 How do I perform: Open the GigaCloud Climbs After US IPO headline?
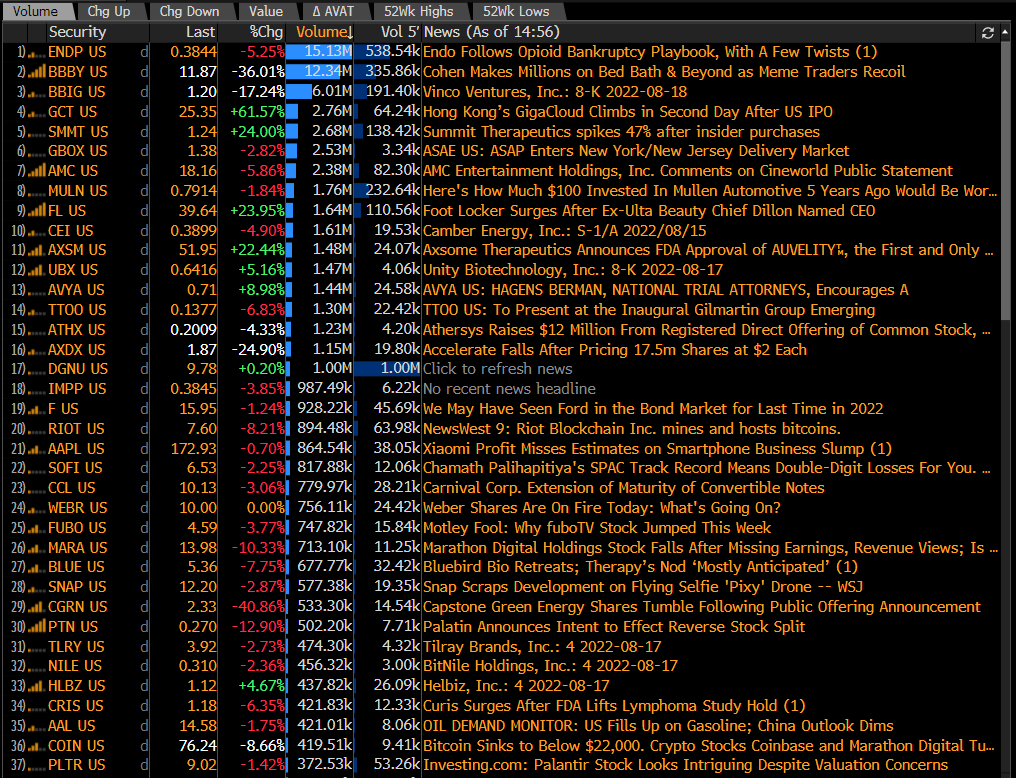click(x=628, y=112)
